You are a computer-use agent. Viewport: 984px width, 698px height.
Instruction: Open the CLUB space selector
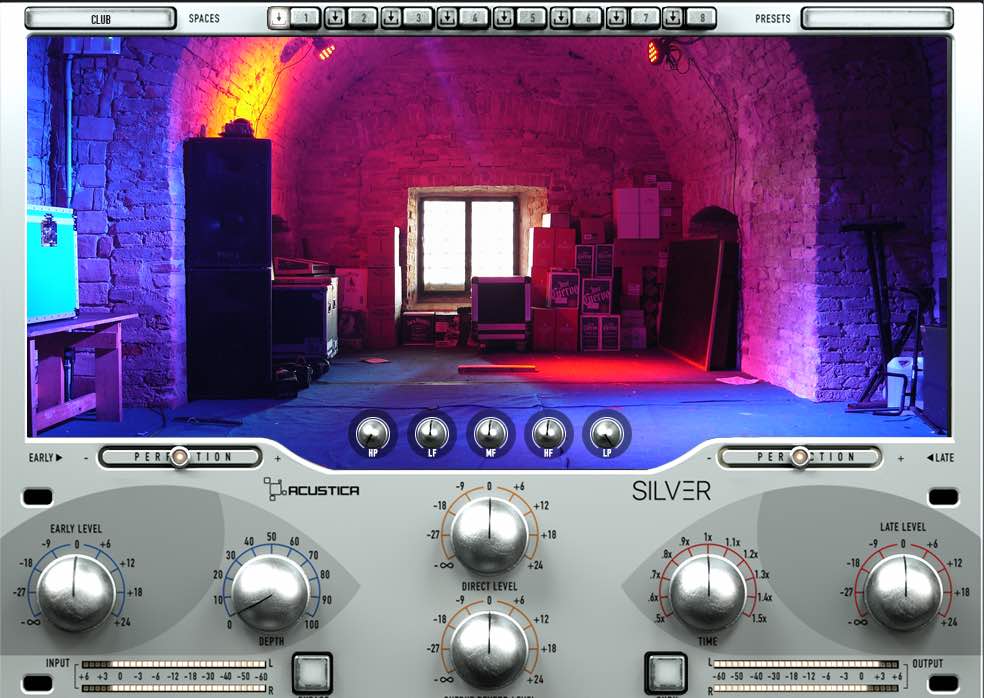(100, 18)
